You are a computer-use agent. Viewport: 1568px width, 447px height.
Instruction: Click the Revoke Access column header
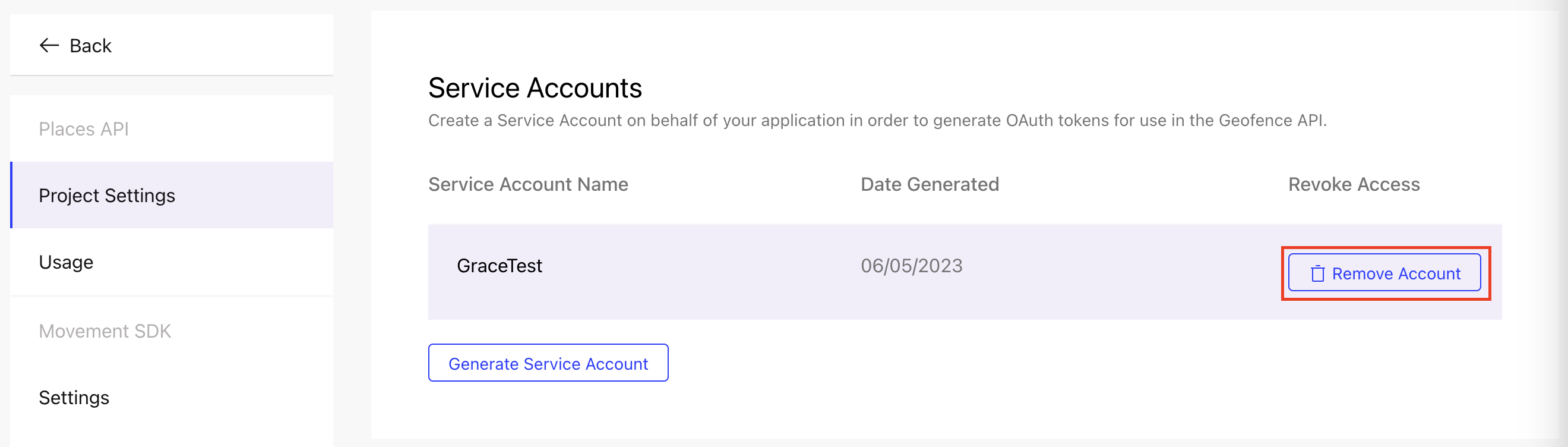(1354, 184)
